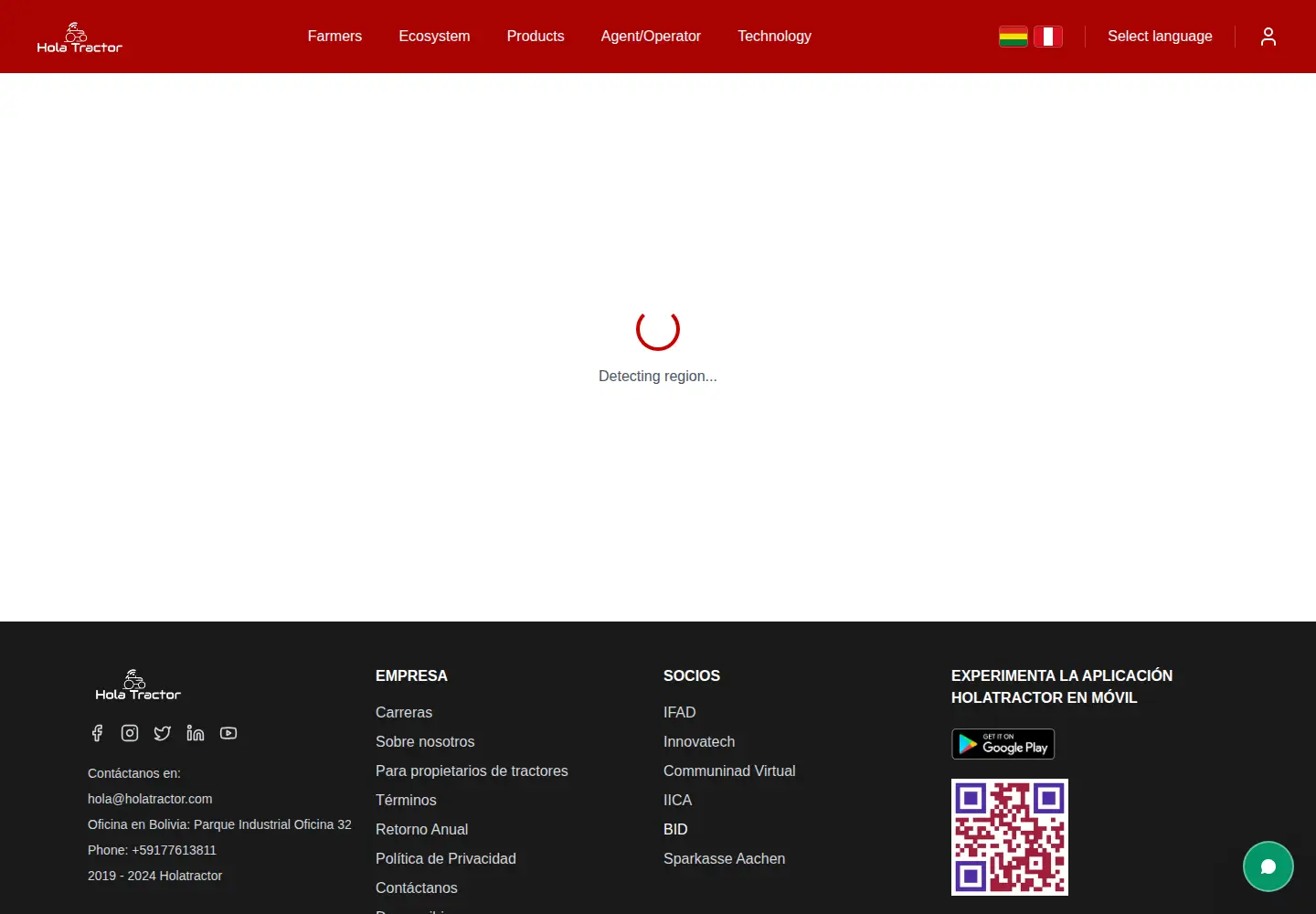Open the Select language dropdown
This screenshot has width=1316, height=914.
[1160, 37]
